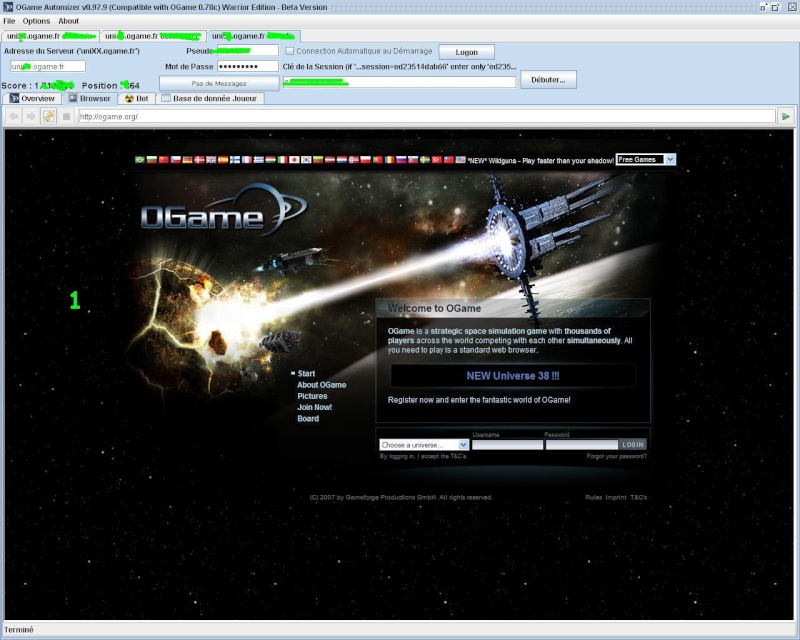
Task: Select the Germany flag
Action: pyautogui.click(x=187, y=160)
